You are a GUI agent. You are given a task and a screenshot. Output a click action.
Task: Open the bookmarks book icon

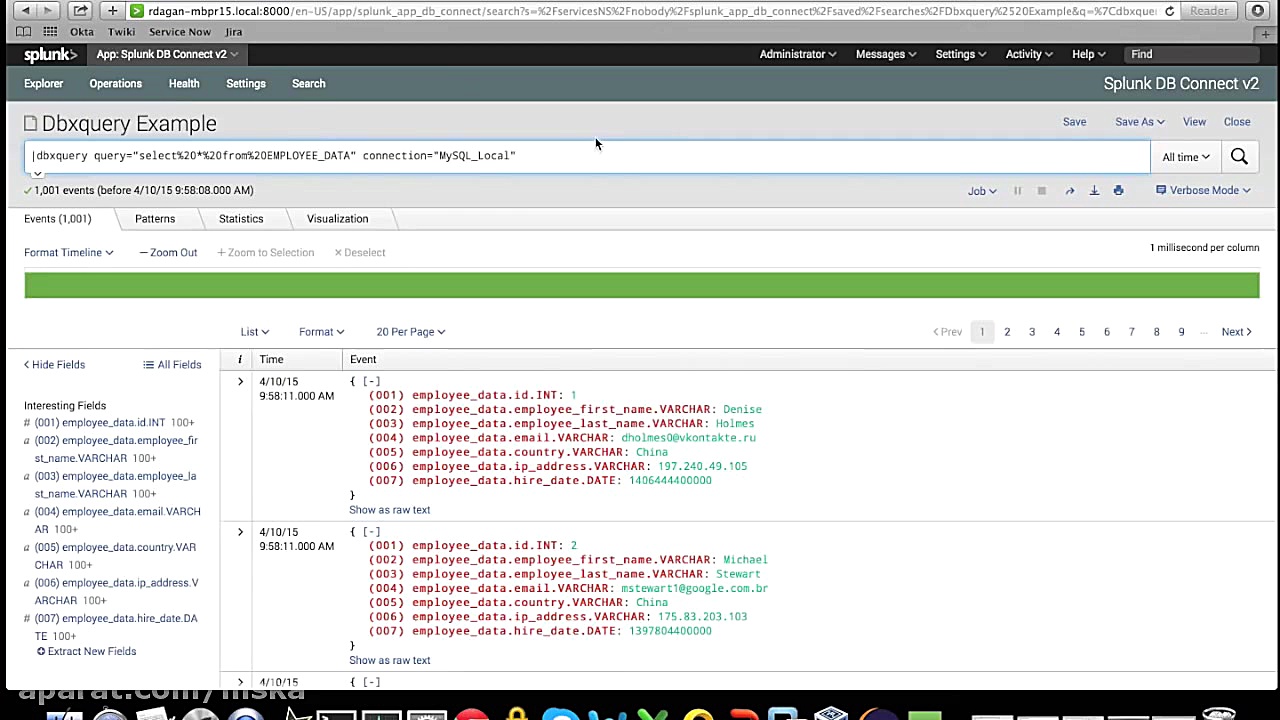click(25, 32)
